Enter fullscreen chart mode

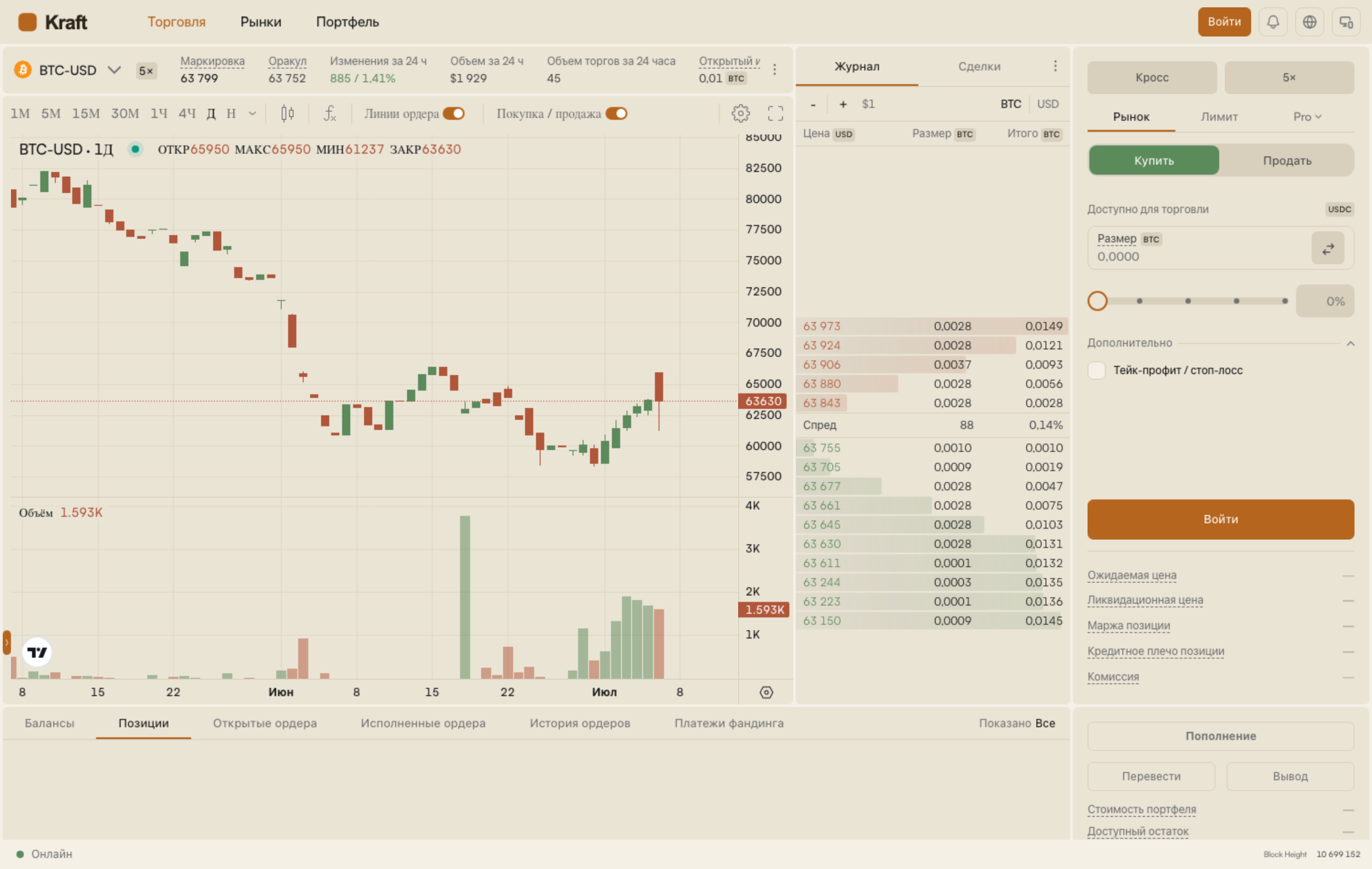point(775,113)
